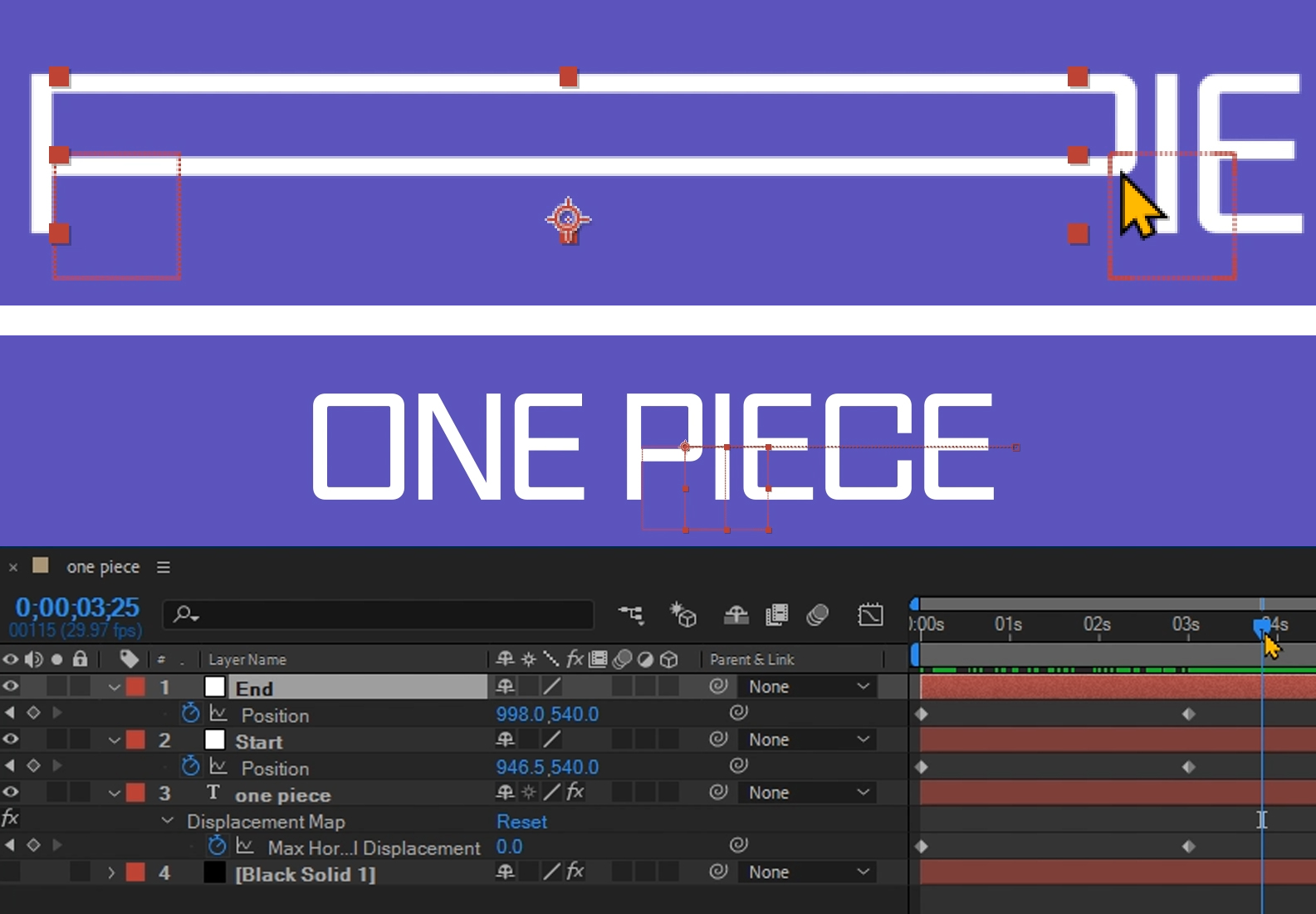Click the parent pick whip for one piece layer
Viewport: 1316px width, 914px height.
[x=719, y=793]
